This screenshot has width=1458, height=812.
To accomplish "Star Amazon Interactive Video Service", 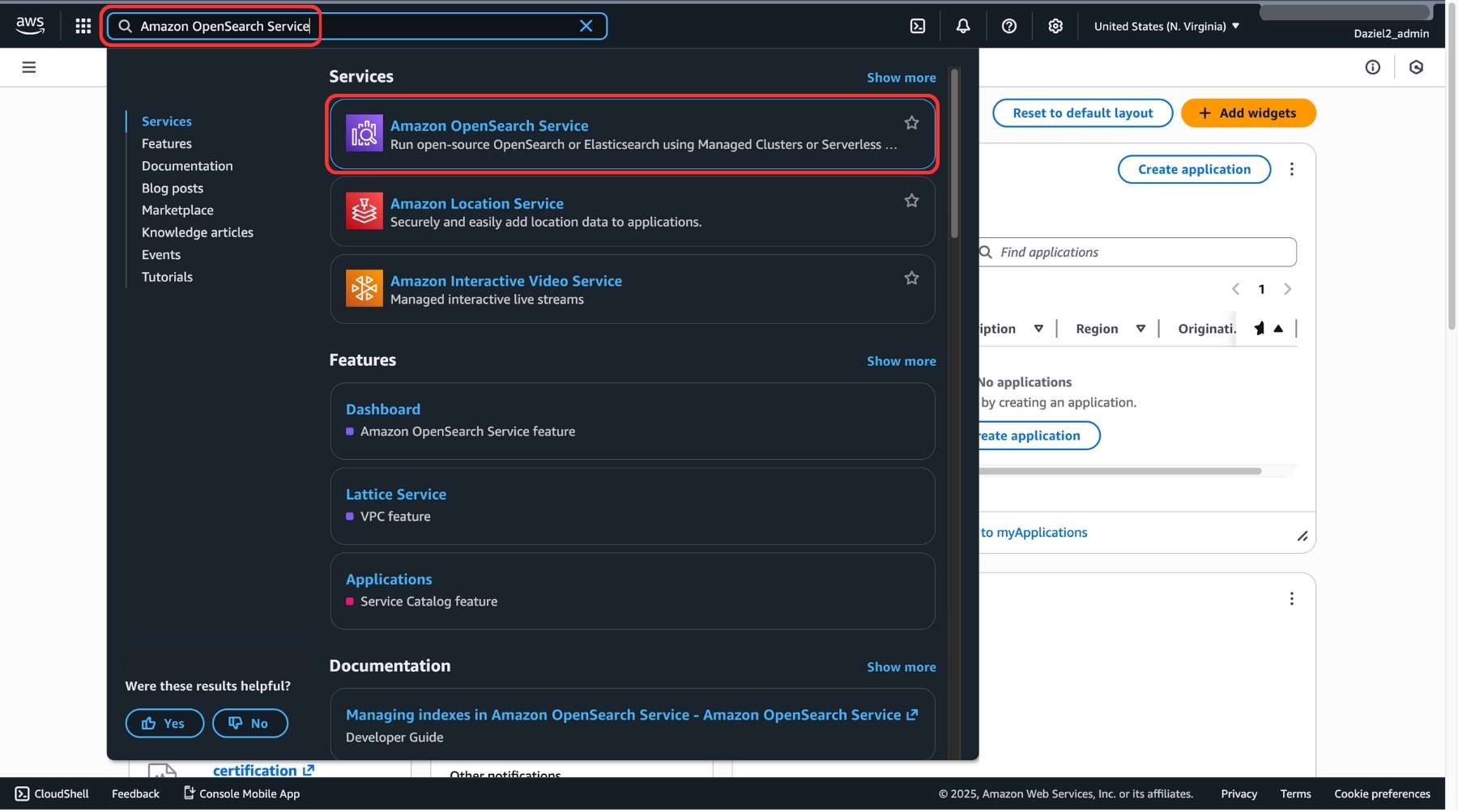I will coord(911,278).
